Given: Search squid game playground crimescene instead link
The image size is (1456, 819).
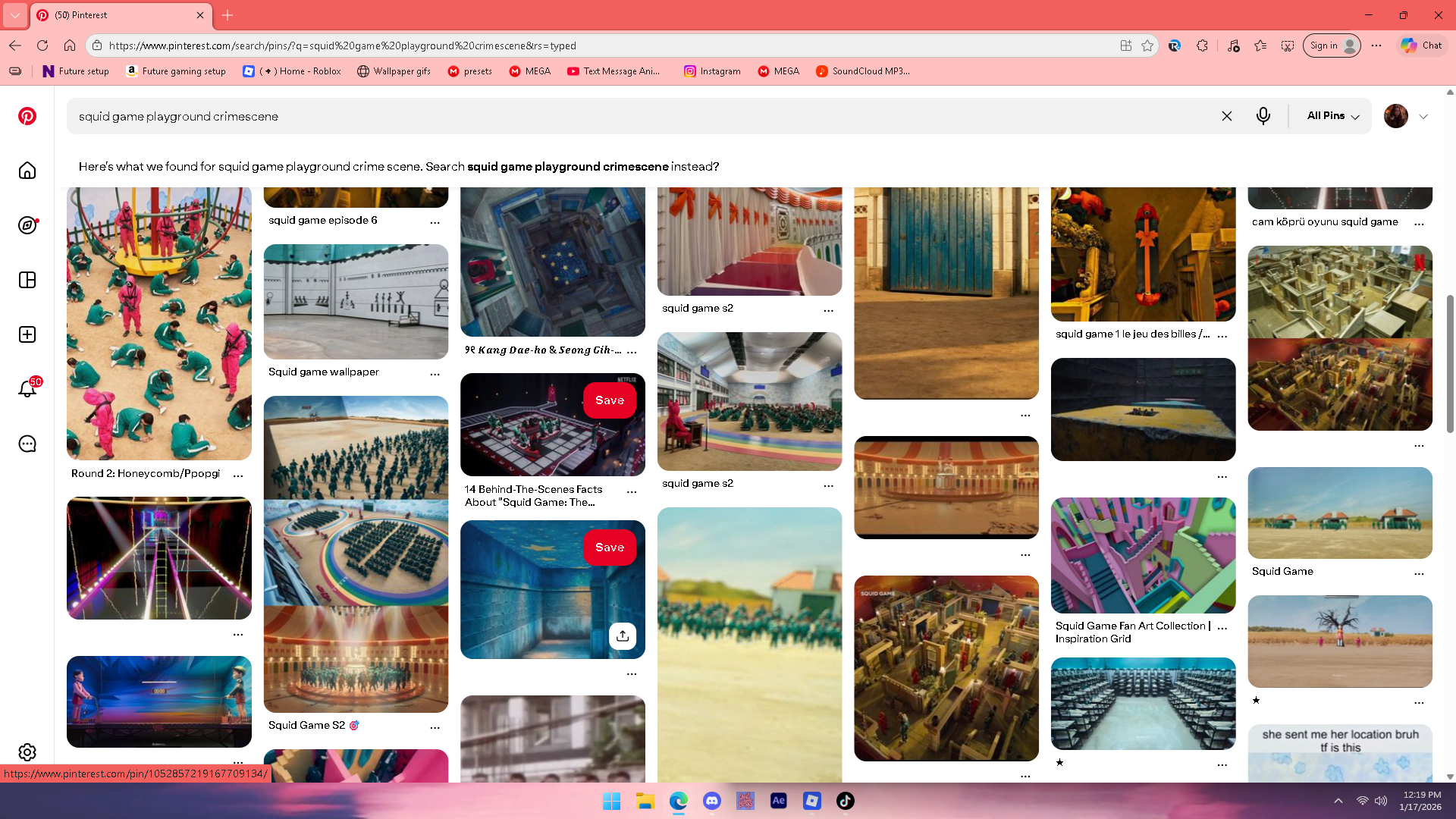Looking at the screenshot, I should point(567,167).
